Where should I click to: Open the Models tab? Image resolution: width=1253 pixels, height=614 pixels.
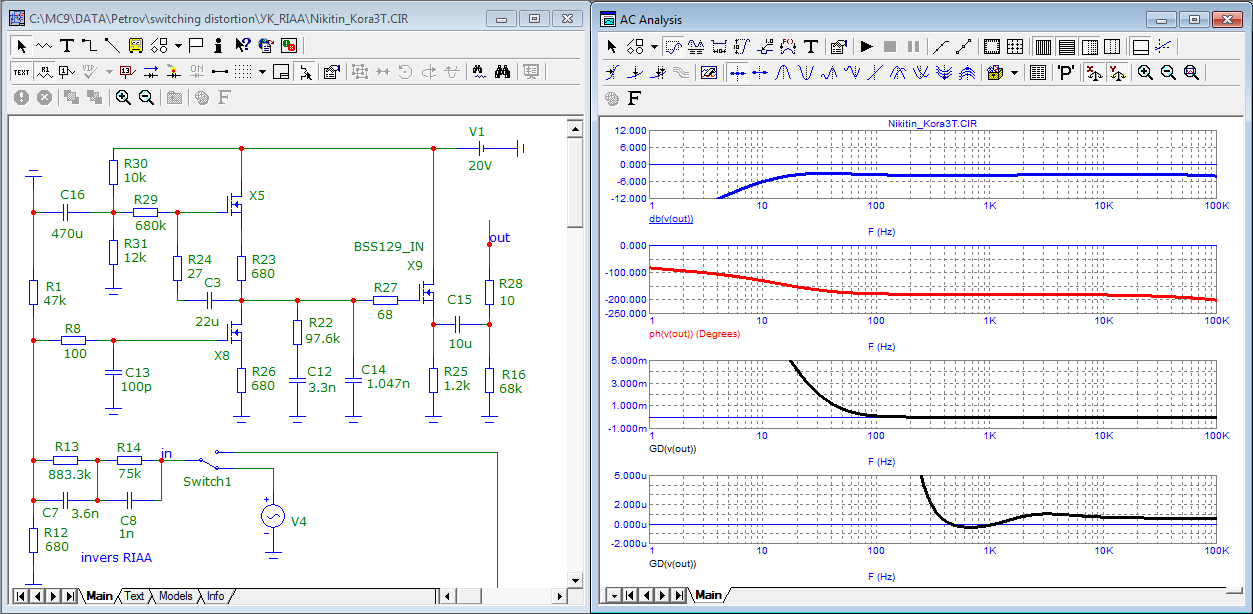pos(176,596)
